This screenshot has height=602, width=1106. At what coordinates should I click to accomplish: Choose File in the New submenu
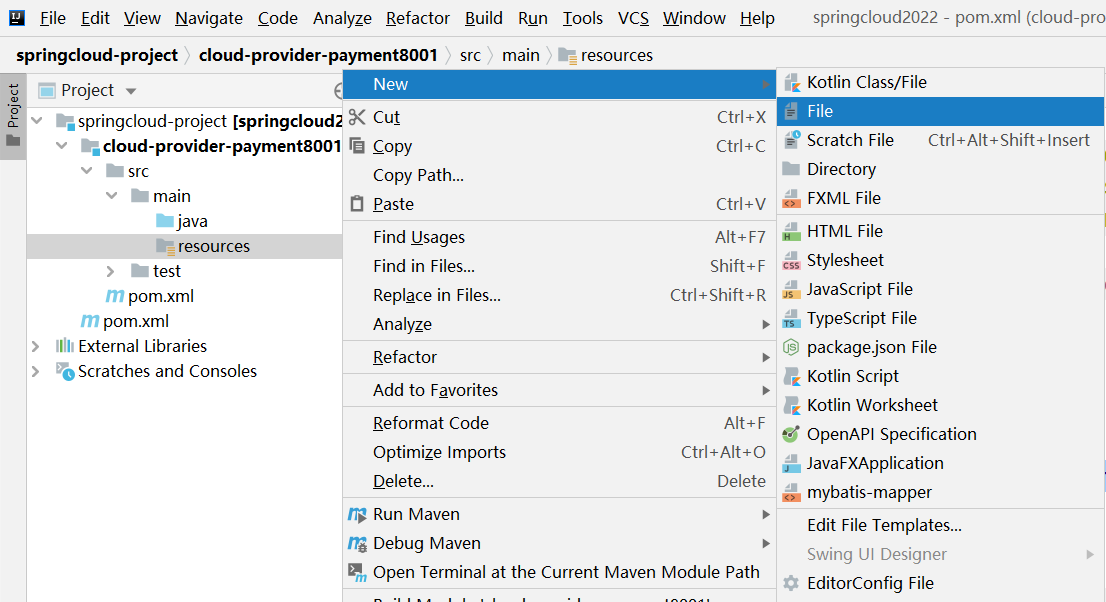click(x=940, y=112)
